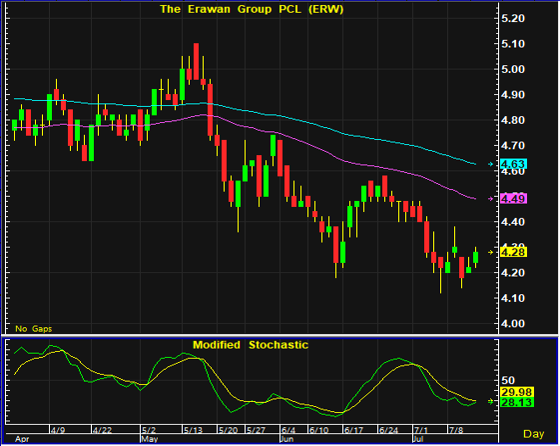Click the 4.70 price axis label
This screenshot has height=446, width=560.
pyautogui.click(x=513, y=145)
